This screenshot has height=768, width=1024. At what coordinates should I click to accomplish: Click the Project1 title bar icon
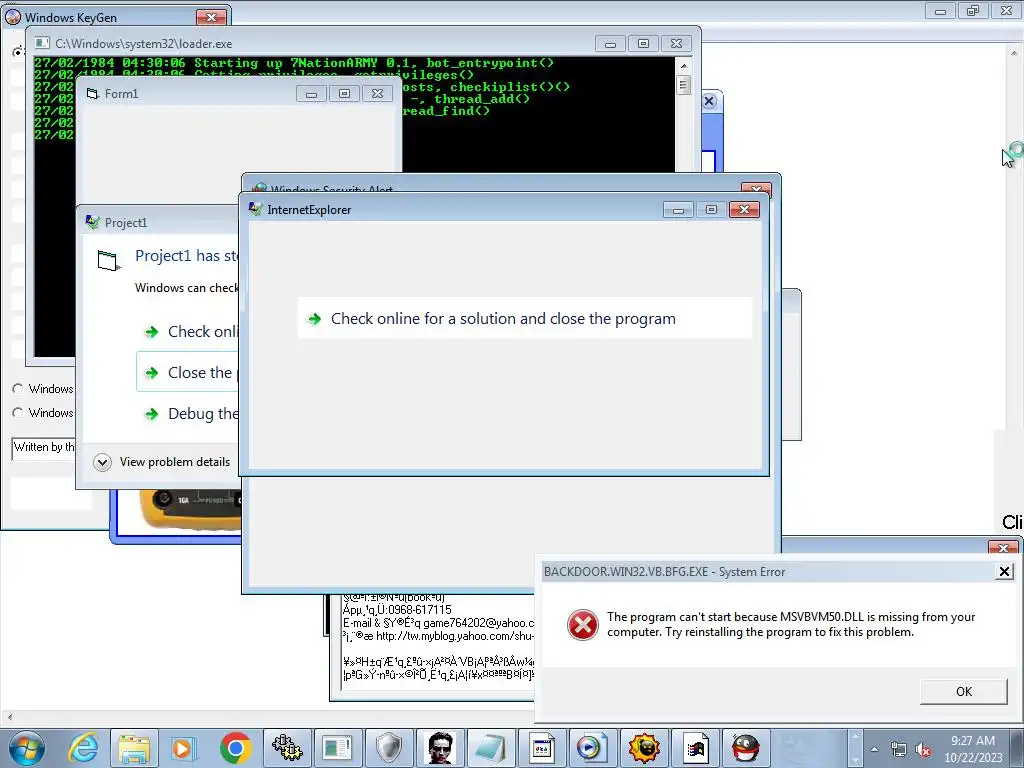point(92,222)
